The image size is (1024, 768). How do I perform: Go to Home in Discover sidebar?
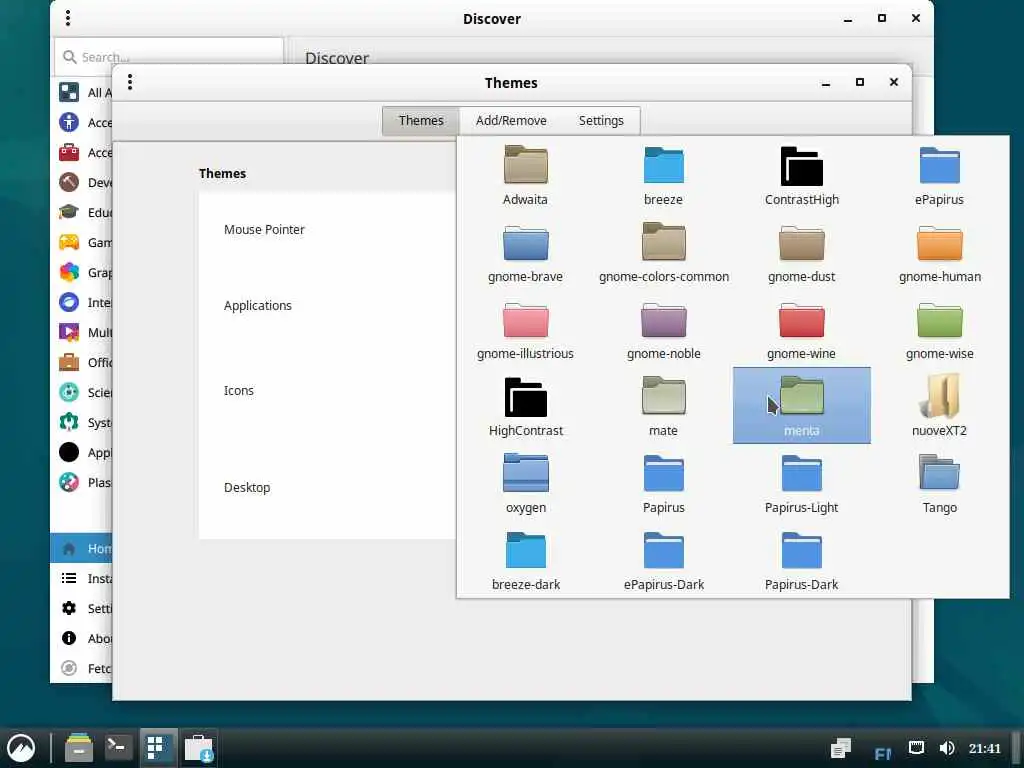82,549
